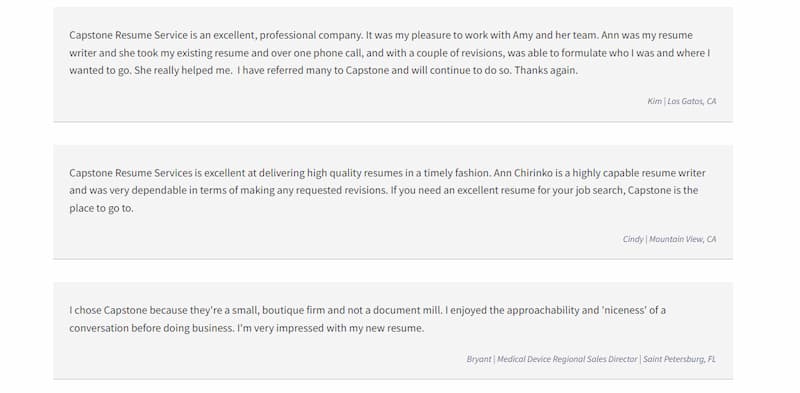Click the name "Ann Chirinko" in Cindy's review
Screen dimensions: 800x393
coord(524,173)
